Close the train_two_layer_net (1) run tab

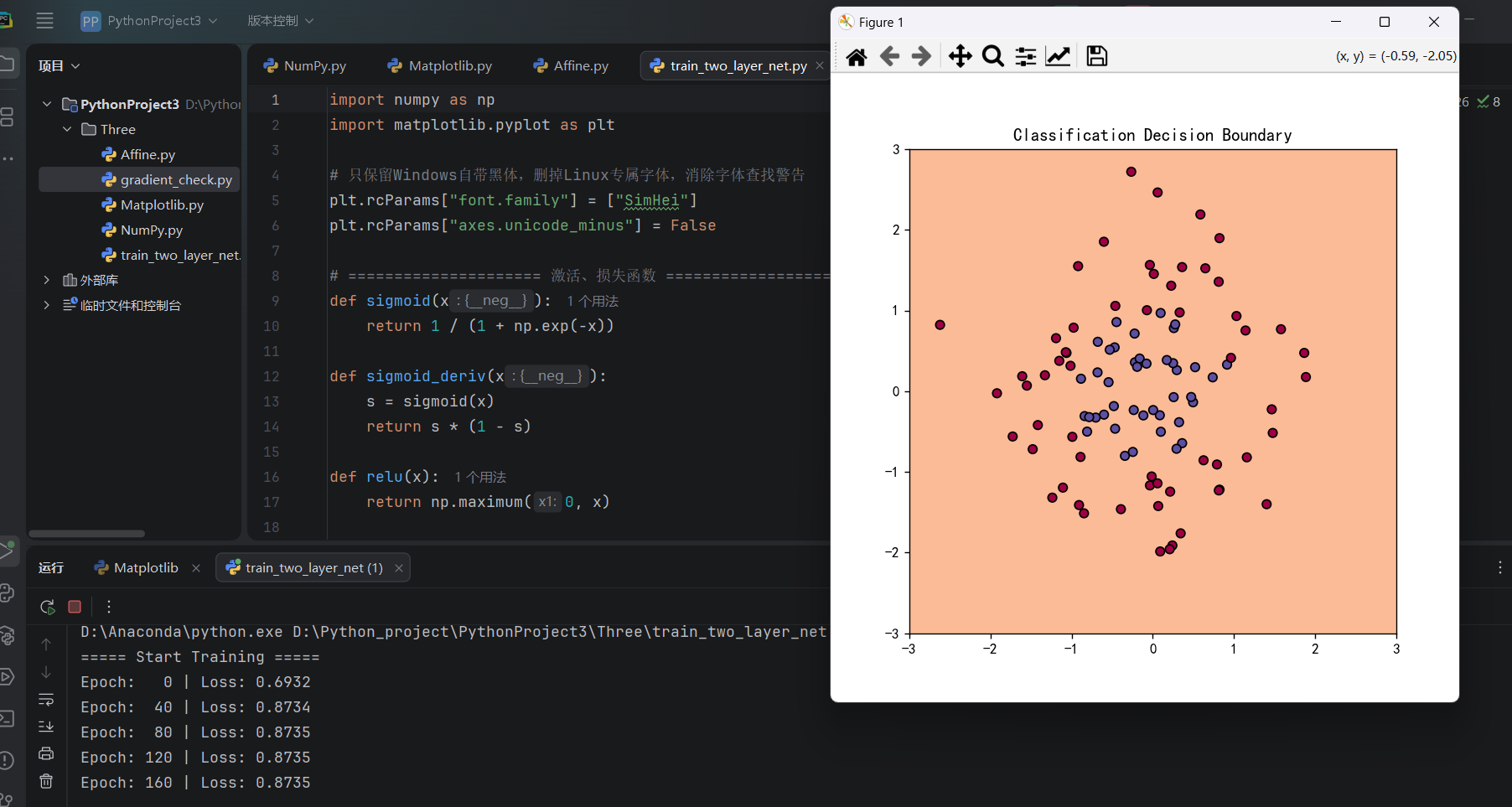[x=399, y=568]
